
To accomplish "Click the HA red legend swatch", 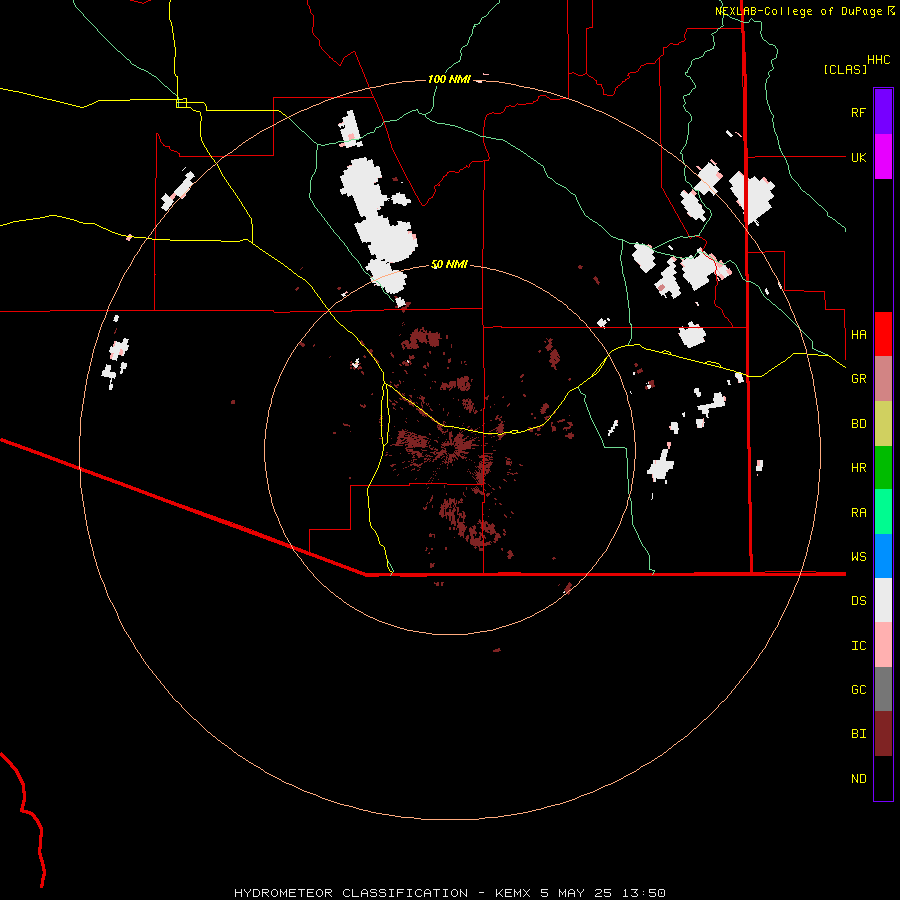I will [x=883, y=334].
